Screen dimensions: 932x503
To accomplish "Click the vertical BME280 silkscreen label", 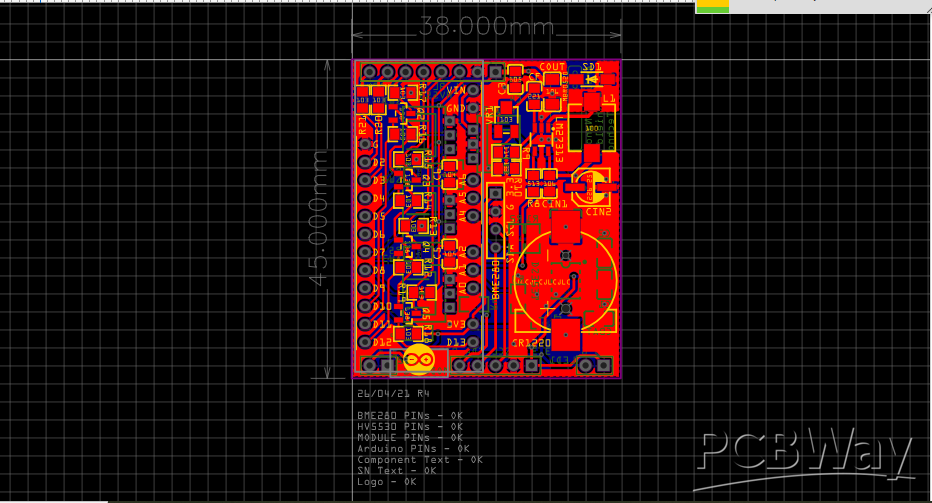I will click(x=496, y=279).
